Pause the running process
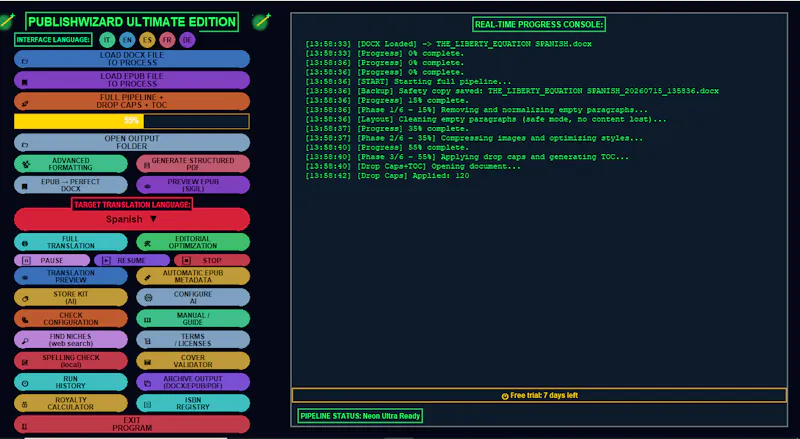Screen dimensions: 800x439 click(52, 260)
